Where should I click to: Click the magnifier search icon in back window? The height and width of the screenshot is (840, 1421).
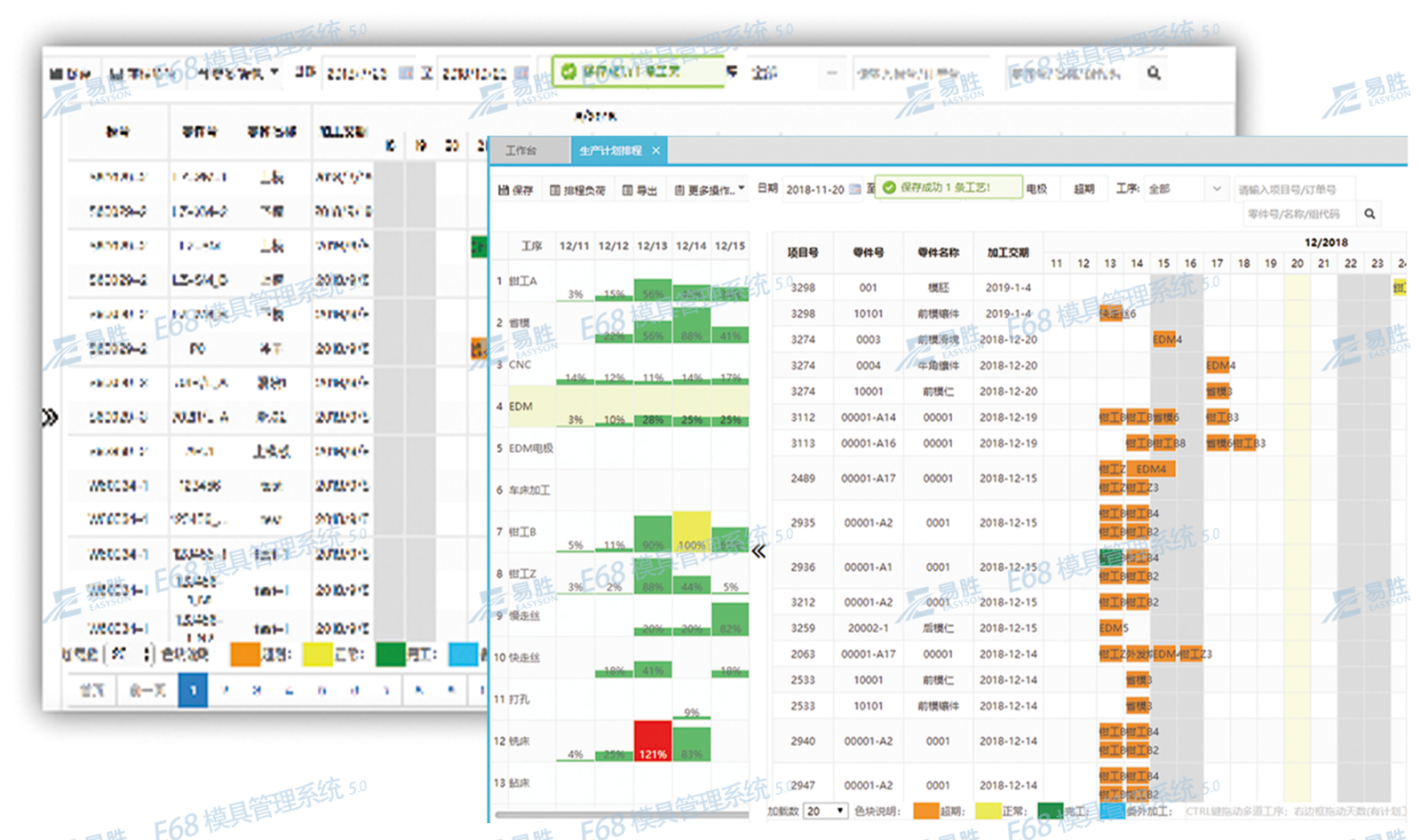point(1154,73)
